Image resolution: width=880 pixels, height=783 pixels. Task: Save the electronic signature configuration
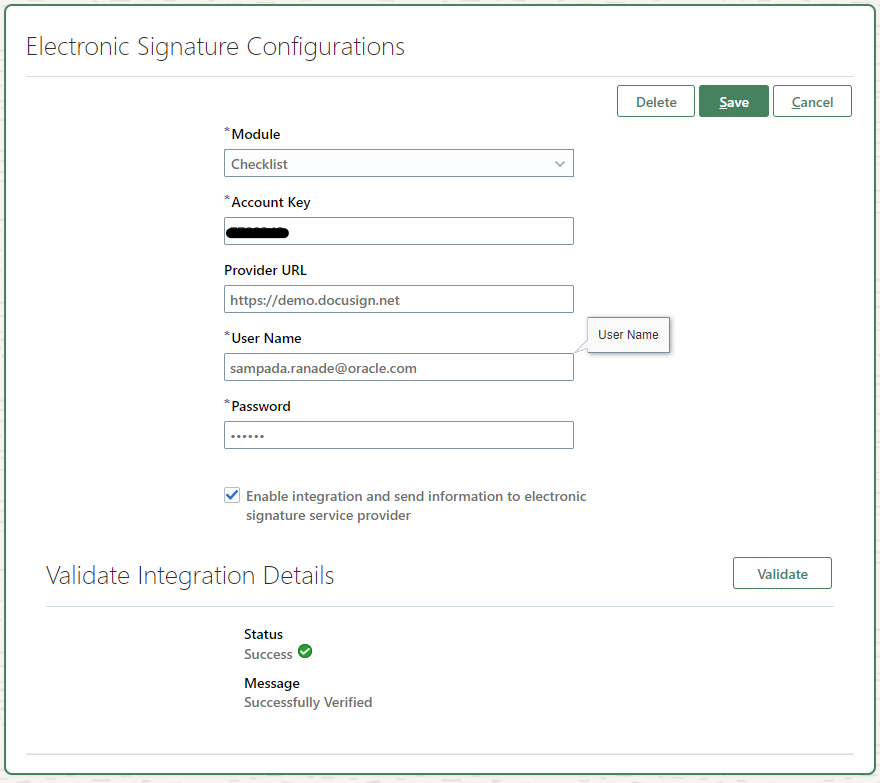pos(733,102)
